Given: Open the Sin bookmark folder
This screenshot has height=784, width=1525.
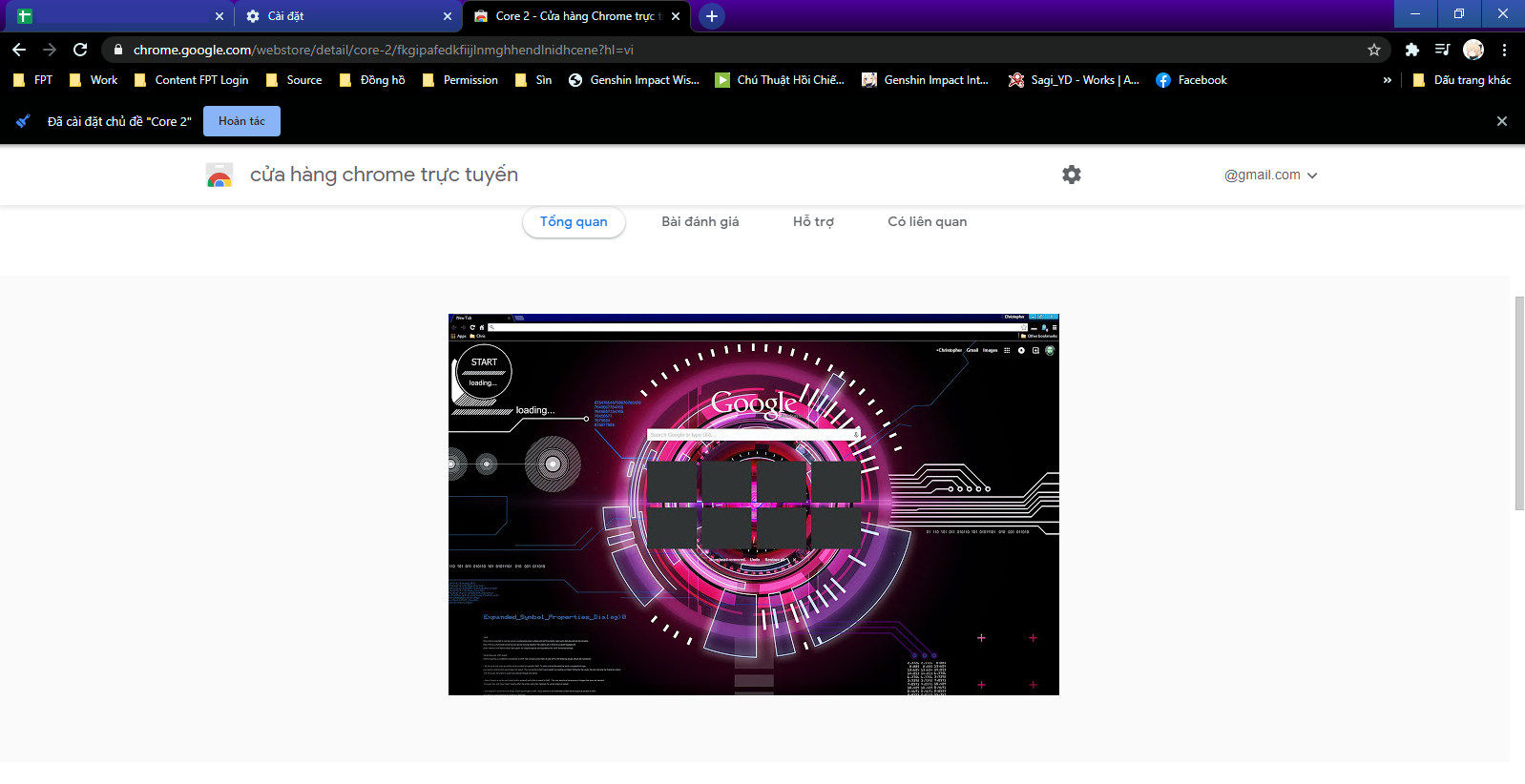Looking at the screenshot, I should (x=533, y=80).
